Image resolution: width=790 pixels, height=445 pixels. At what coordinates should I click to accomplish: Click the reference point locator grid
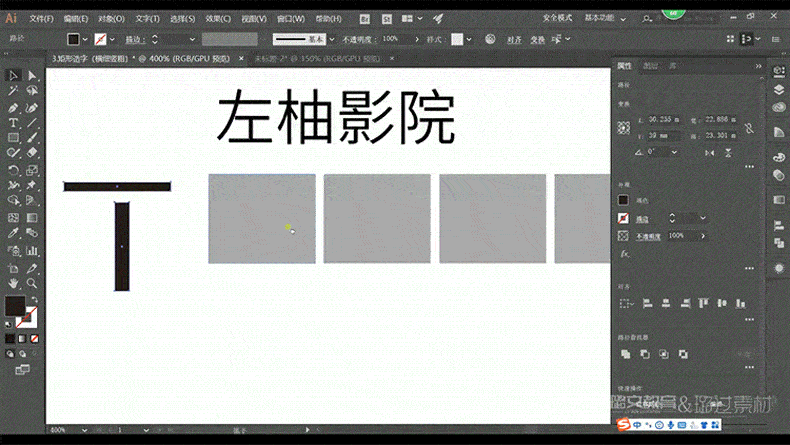click(624, 128)
